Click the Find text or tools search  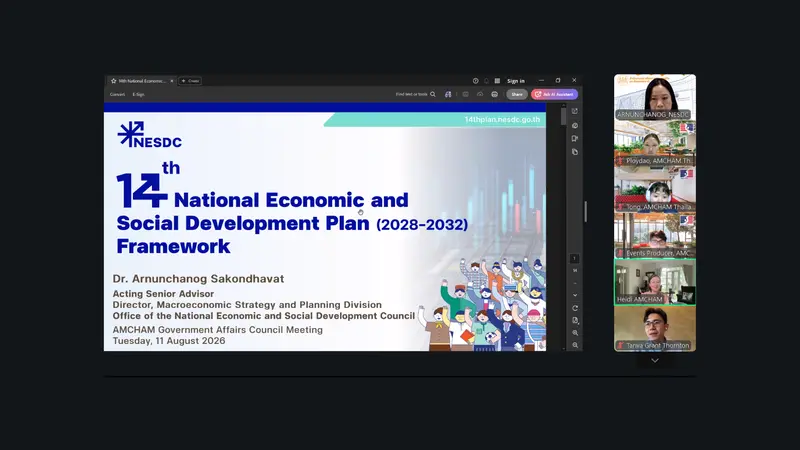tap(415, 94)
